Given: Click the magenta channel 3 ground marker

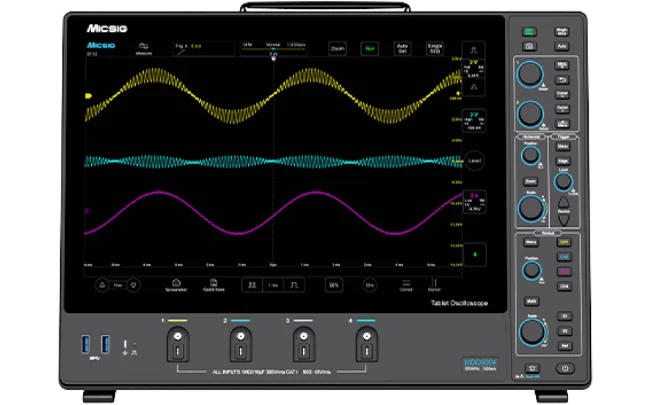Looking at the screenshot, I should click(87, 211).
